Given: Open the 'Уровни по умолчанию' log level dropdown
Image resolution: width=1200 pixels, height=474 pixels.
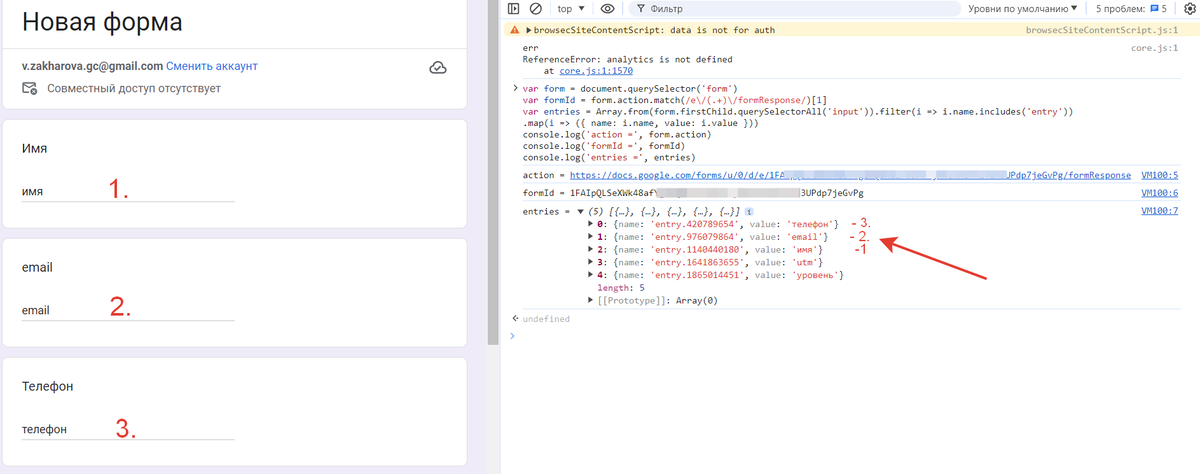Looking at the screenshot, I should pyautogui.click(x=1024, y=9).
